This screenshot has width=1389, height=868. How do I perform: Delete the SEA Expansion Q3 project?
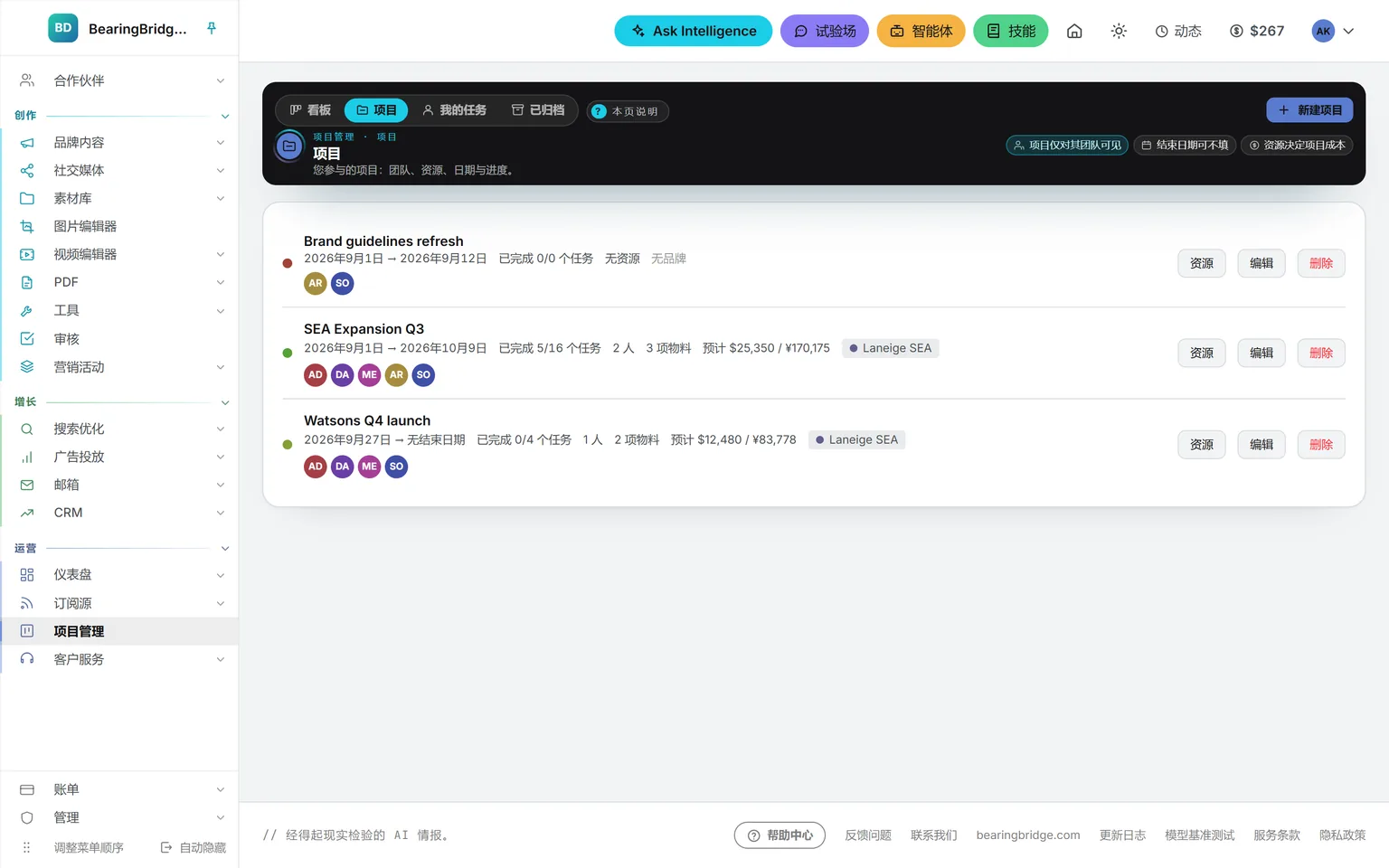[1321, 353]
